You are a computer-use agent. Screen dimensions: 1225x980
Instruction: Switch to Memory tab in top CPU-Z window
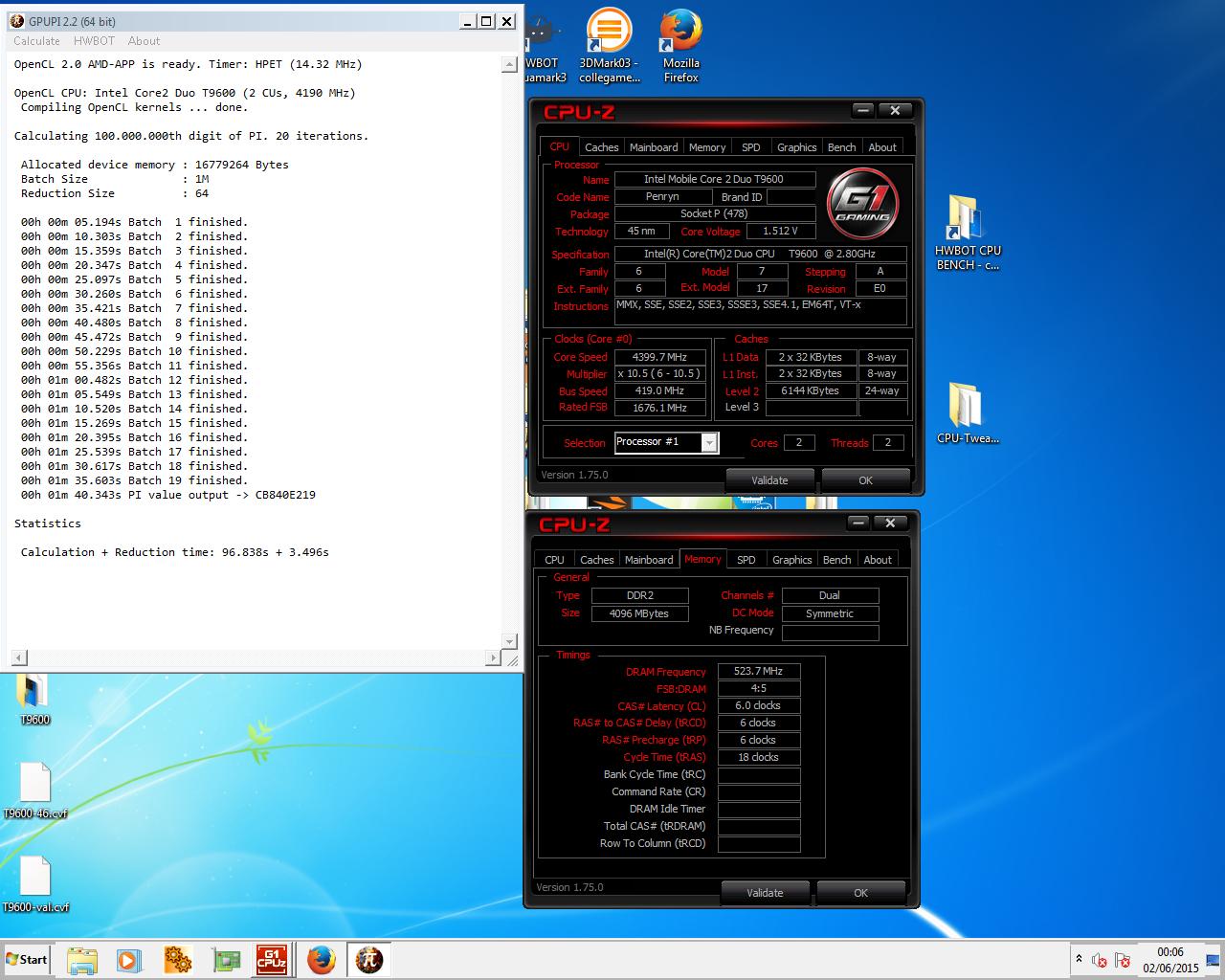point(707,147)
